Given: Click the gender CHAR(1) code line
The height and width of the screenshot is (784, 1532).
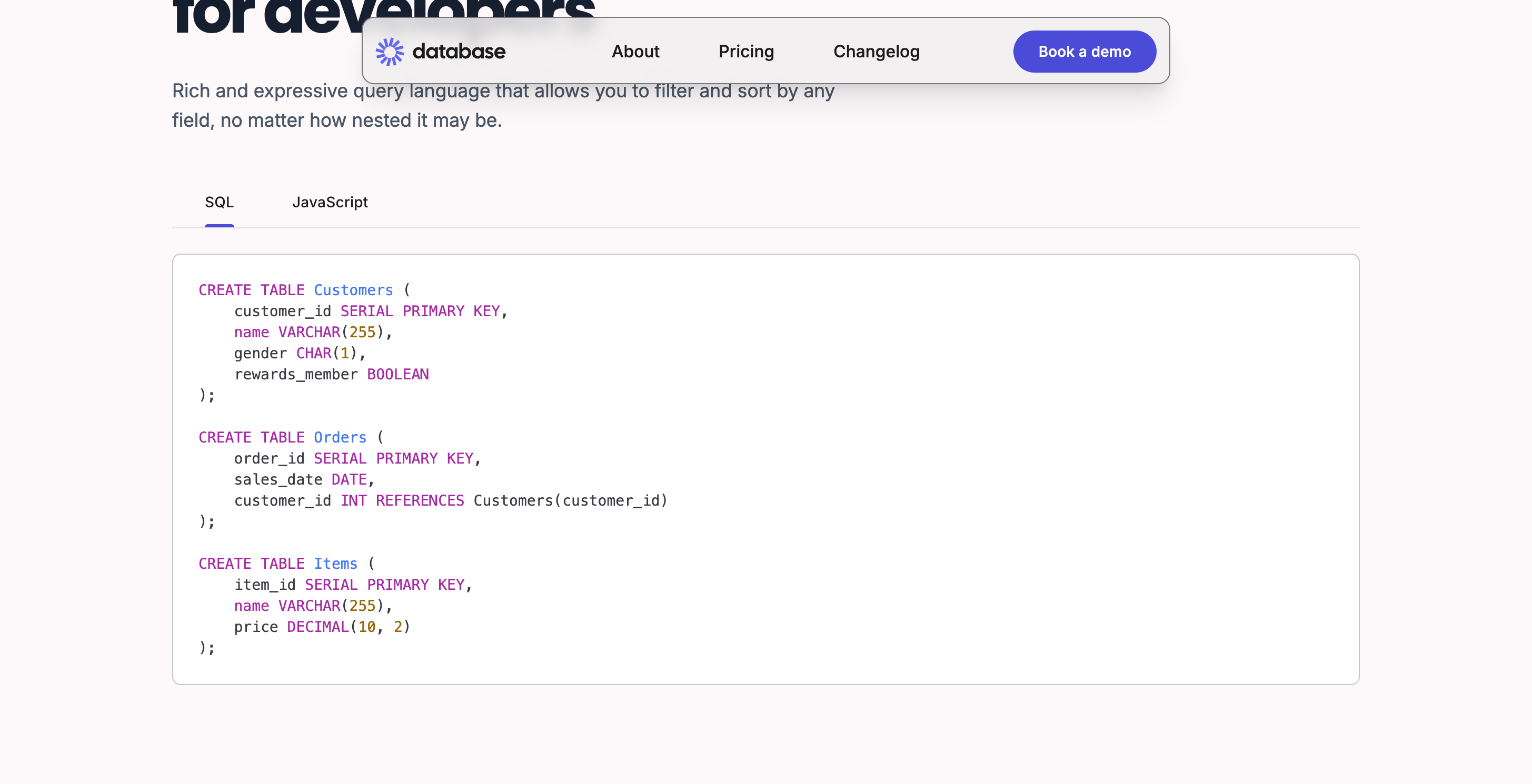Looking at the screenshot, I should [299, 354].
